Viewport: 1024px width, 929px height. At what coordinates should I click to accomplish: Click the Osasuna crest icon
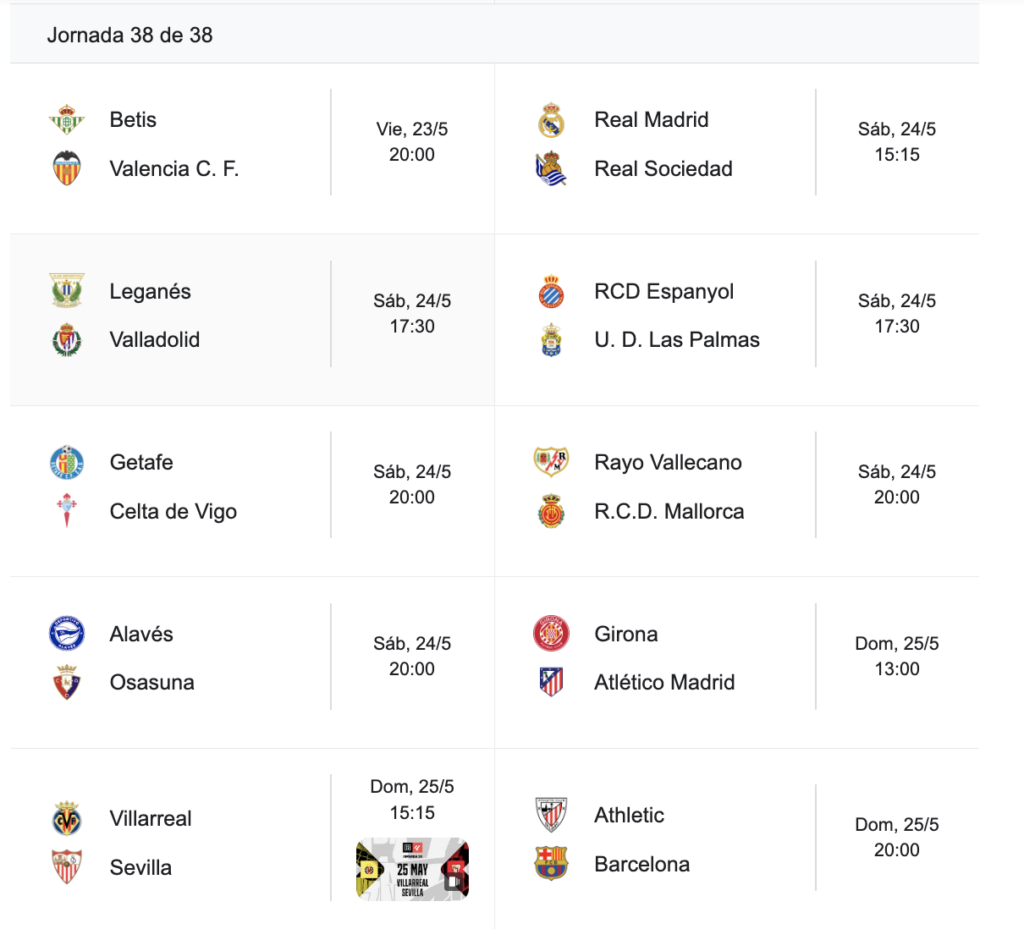(67, 682)
